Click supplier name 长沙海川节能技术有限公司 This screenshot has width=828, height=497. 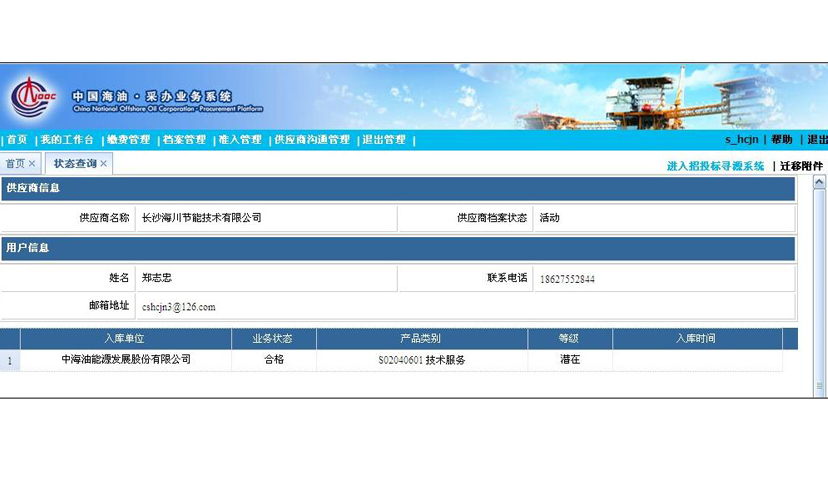tap(202, 218)
